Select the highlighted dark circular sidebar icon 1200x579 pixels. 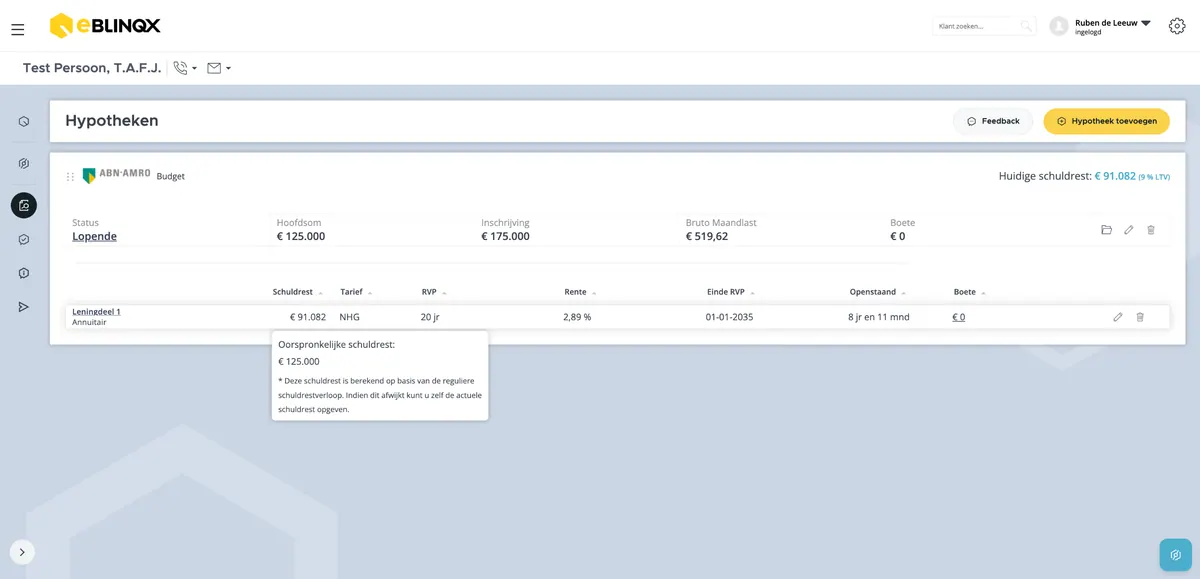click(24, 205)
